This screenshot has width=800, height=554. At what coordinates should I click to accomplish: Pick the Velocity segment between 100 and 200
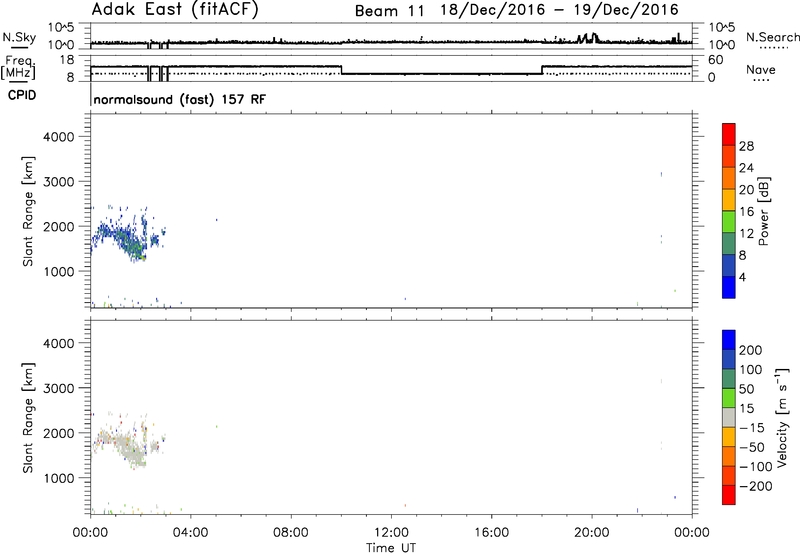click(x=729, y=359)
